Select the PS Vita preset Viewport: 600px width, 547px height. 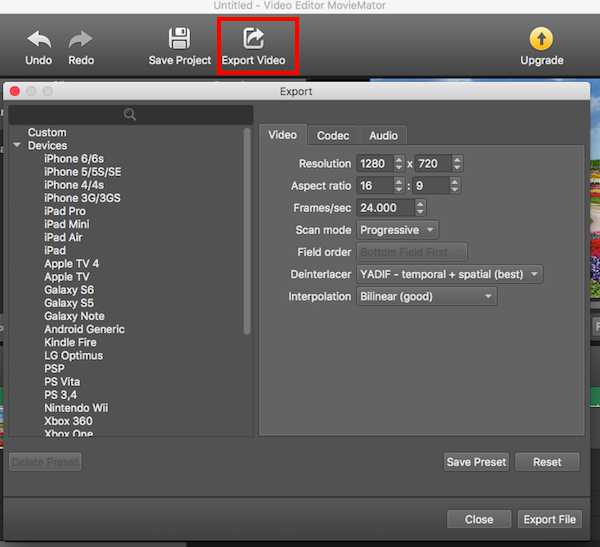(x=62, y=382)
